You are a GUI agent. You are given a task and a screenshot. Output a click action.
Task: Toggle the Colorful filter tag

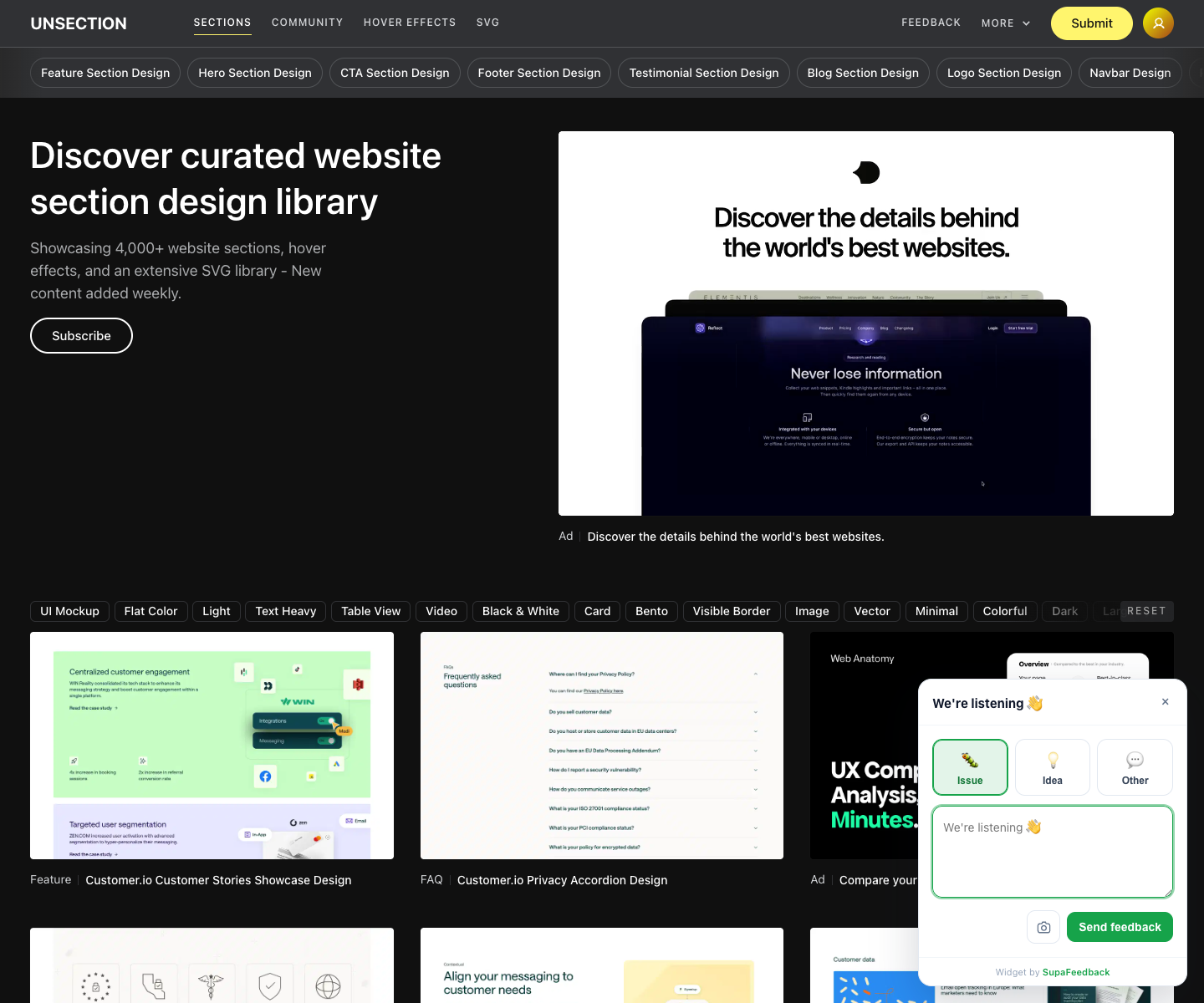click(x=1005, y=611)
